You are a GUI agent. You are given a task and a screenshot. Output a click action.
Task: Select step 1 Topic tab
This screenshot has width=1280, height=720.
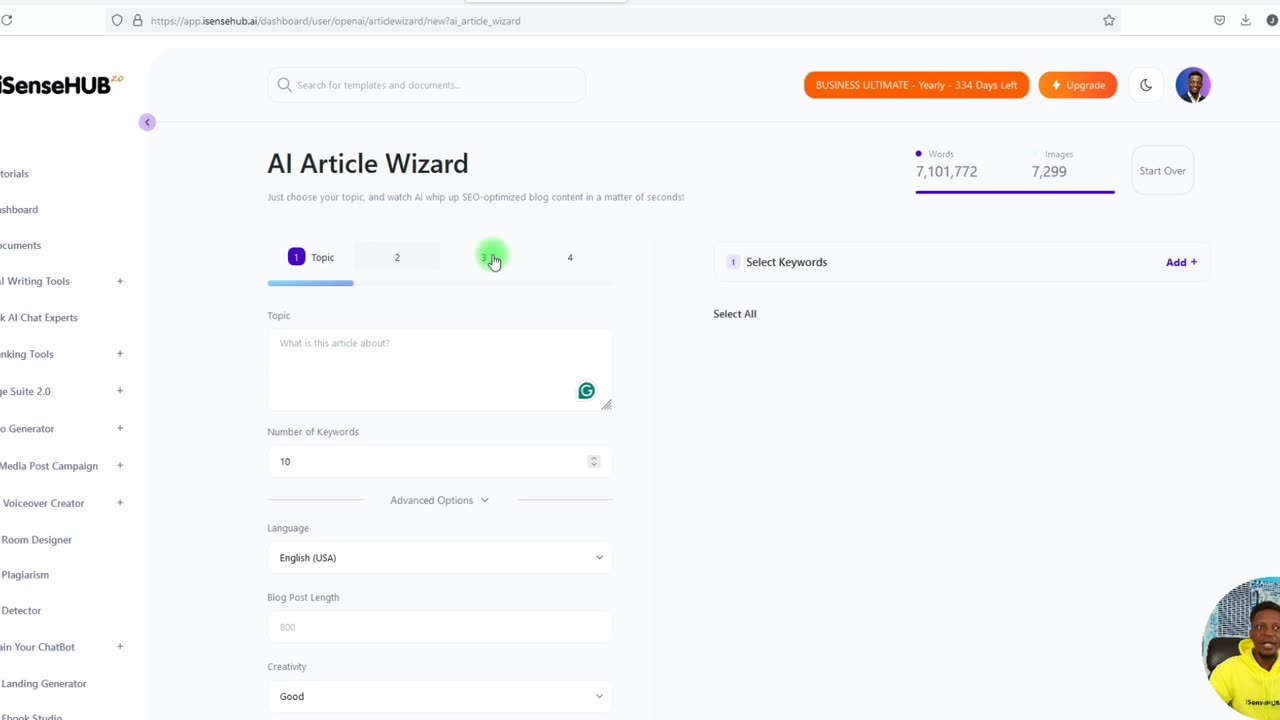(311, 257)
